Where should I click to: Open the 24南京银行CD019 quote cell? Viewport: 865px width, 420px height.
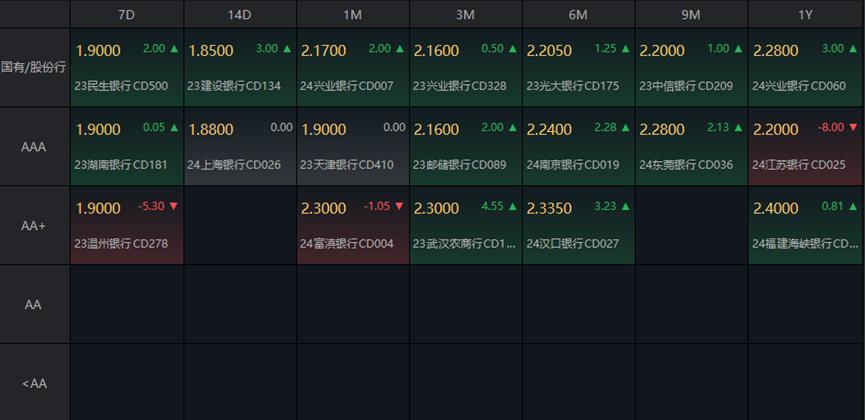(579, 147)
